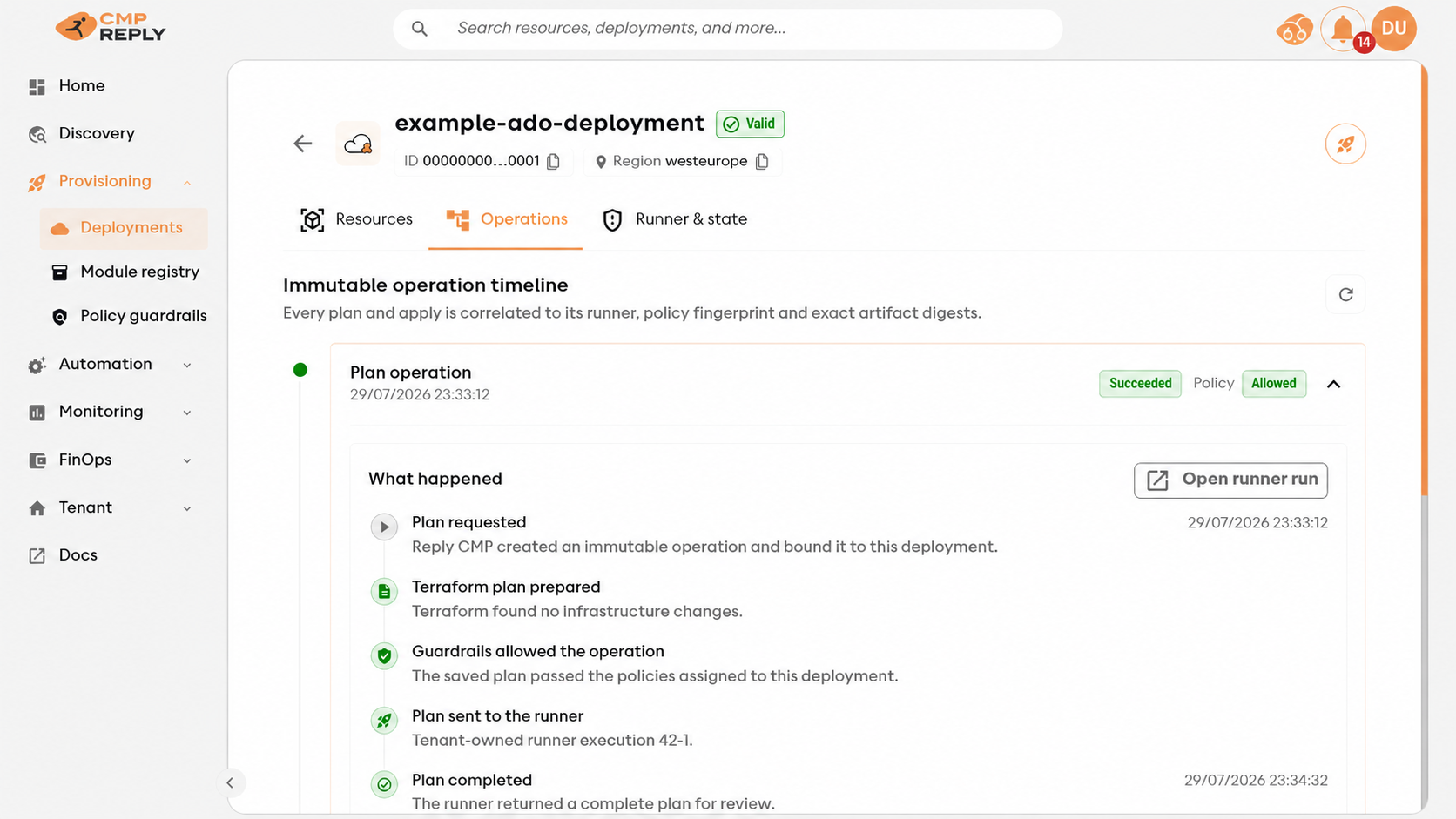The image size is (1456, 819).
Task: Refresh the operation timeline
Action: click(1345, 294)
